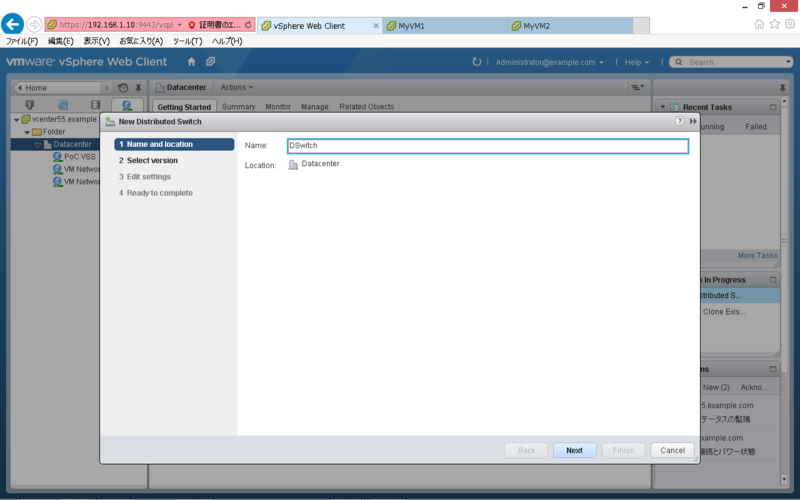Open browser tools gear icon
Viewport: 800px width, 500px height.
pos(790,24)
